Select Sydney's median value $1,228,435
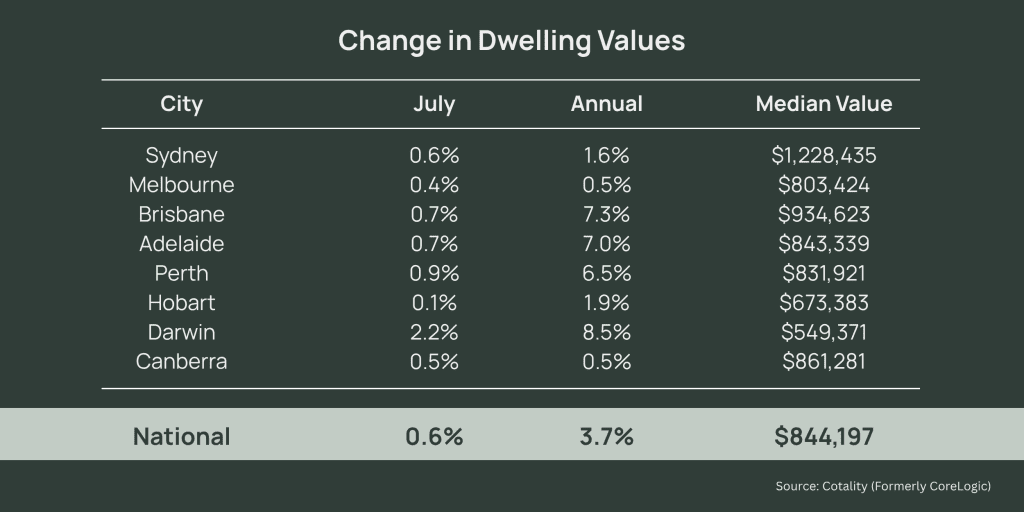1024x512 pixels. click(x=825, y=156)
